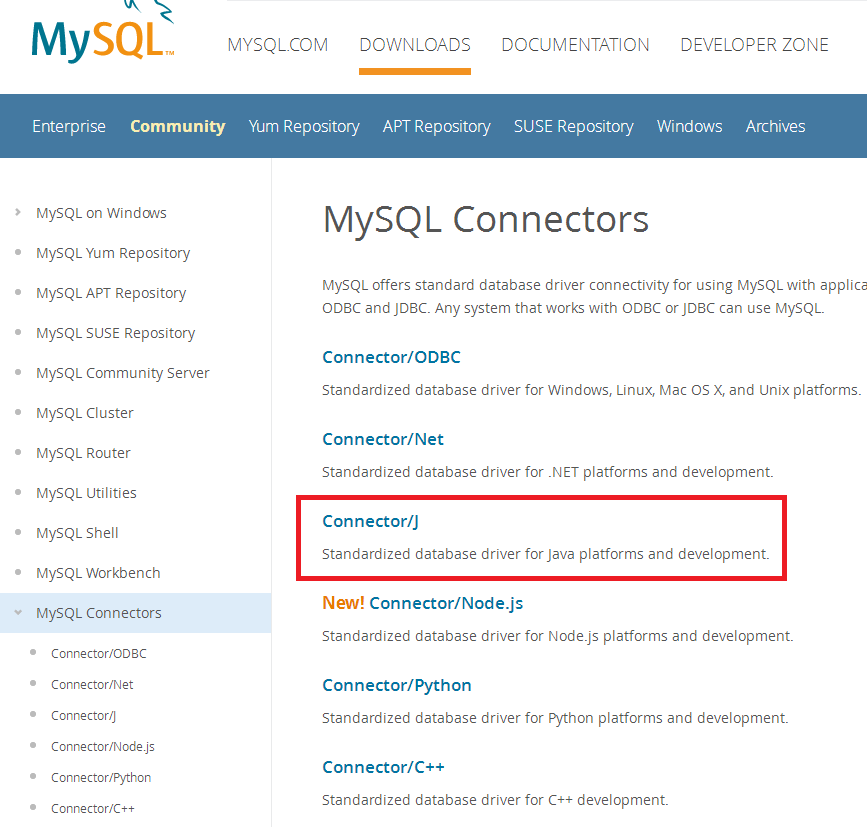Image resolution: width=867 pixels, height=827 pixels.
Task: Open the DOCUMENTATION top navigation tab
Action: coord(575,45)
